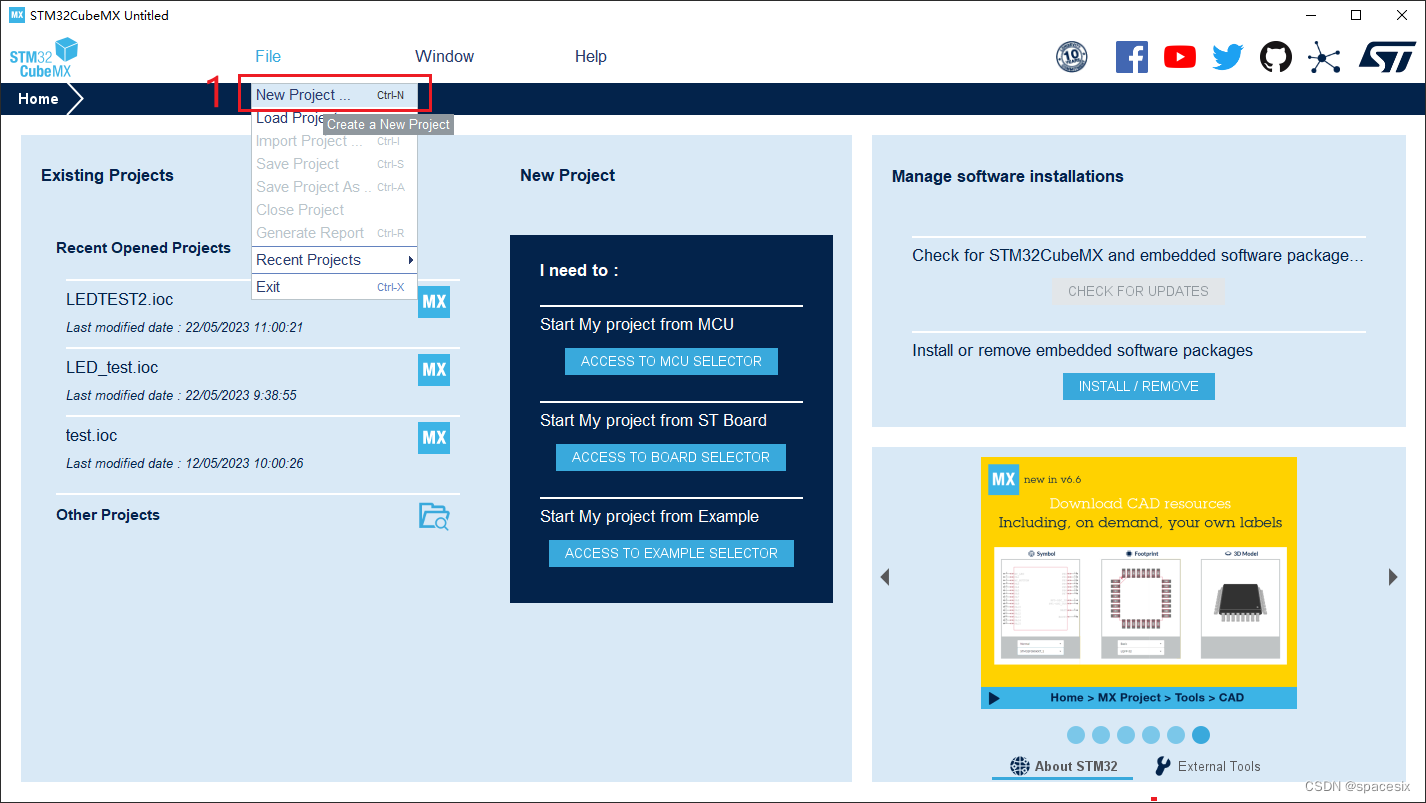Switch to External Tools tab
1426x803 pixels.
[1207, 766]
